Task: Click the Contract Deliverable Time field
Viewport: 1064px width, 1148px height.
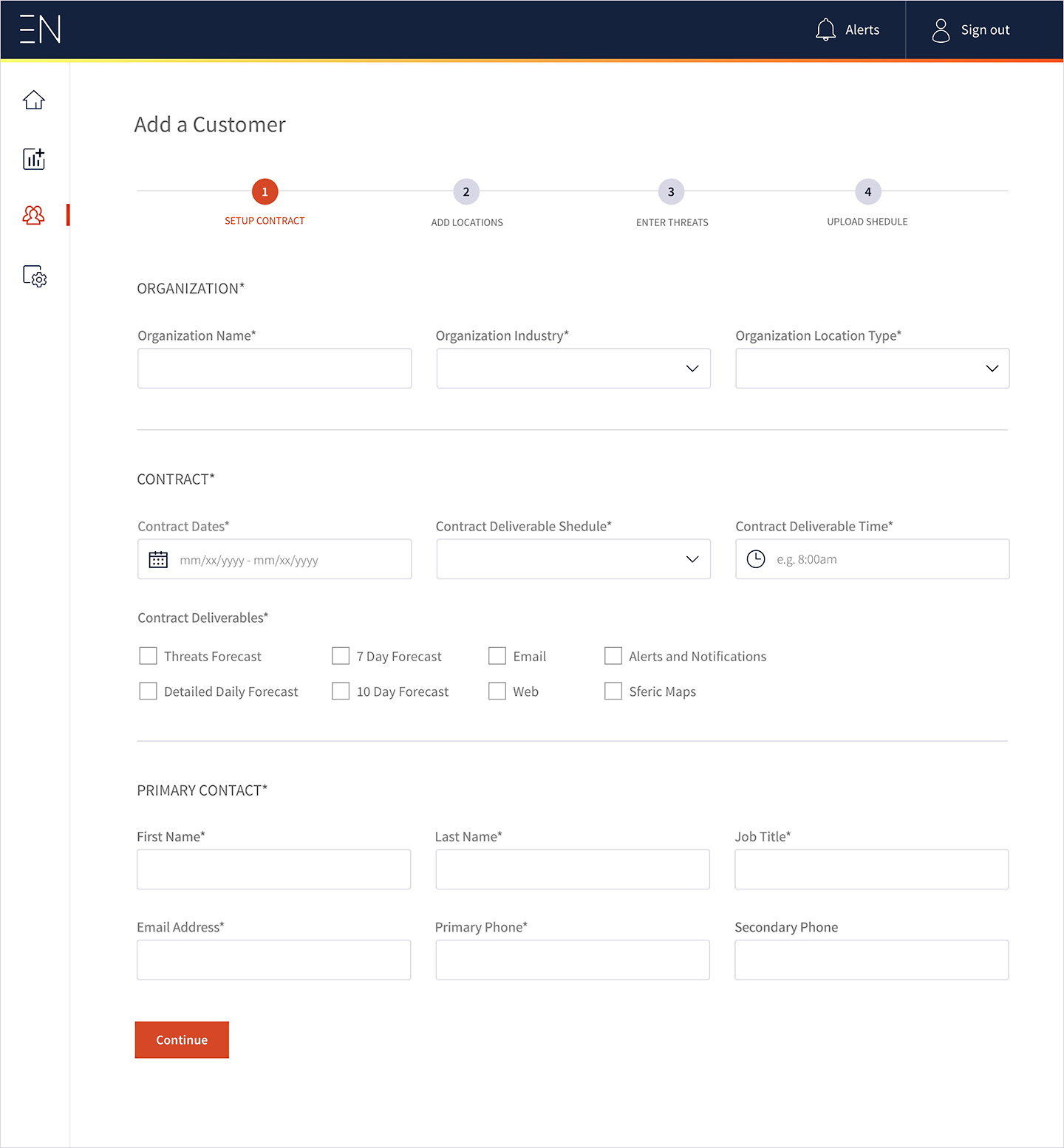Action: click(x=873, y=559)
